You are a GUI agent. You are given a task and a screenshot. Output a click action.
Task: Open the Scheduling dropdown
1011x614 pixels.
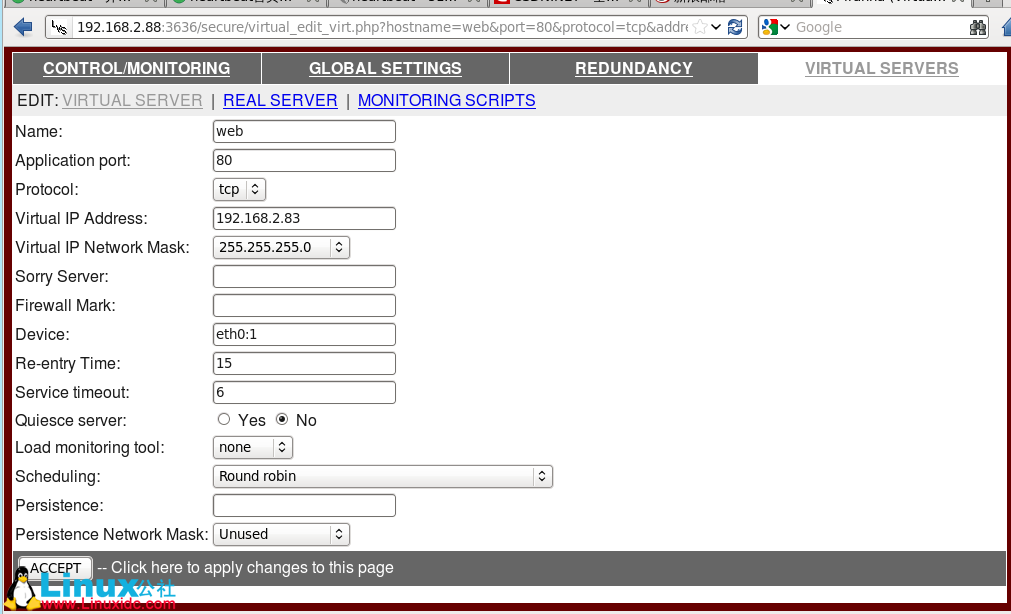coord(382,476)
